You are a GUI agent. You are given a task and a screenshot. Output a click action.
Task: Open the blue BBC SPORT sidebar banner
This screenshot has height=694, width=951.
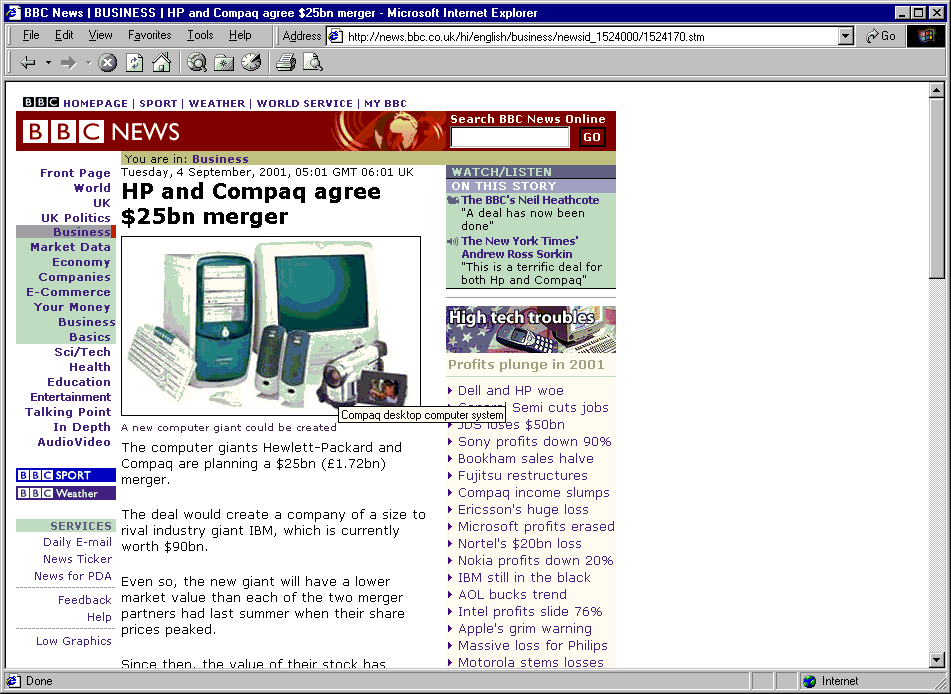pos(66,475)
